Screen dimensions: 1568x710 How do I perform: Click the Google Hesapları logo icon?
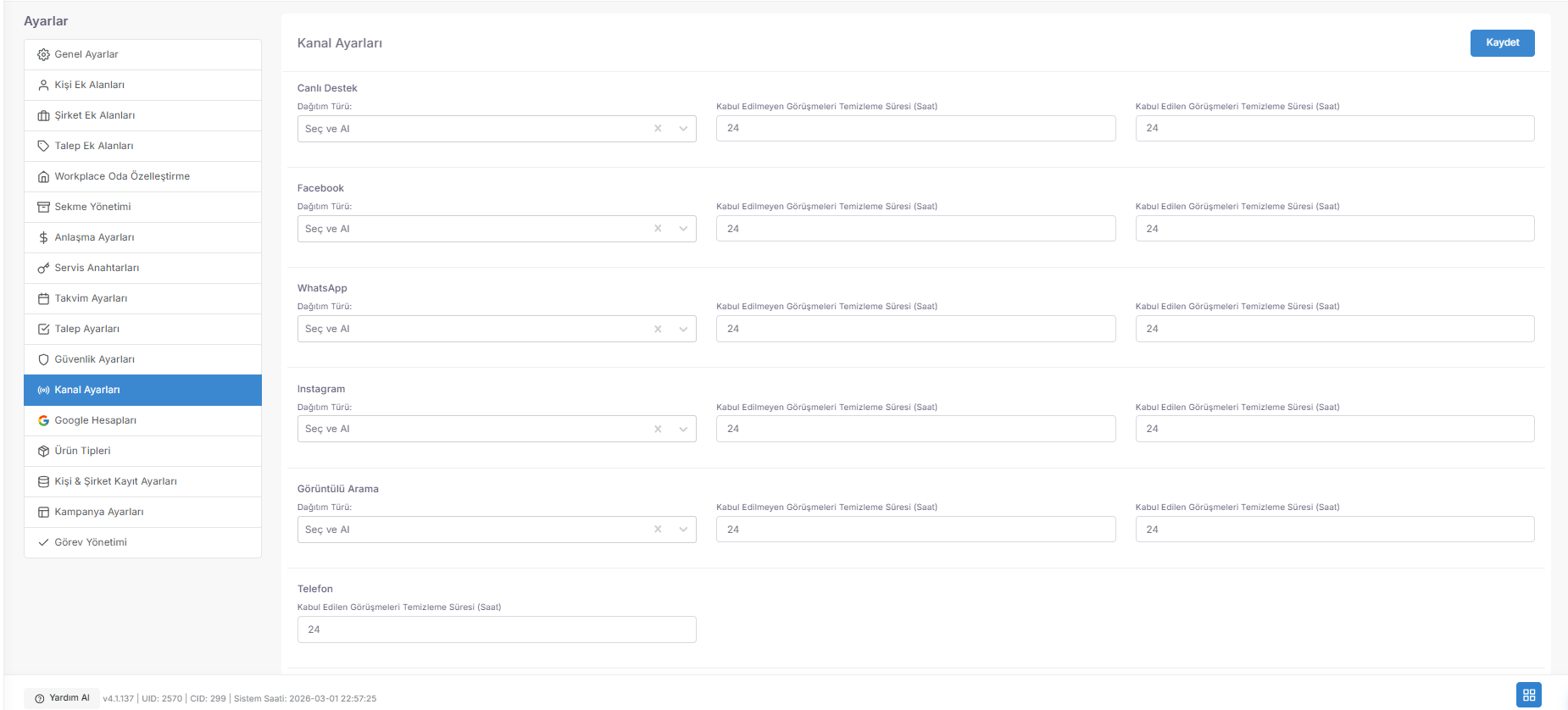[x=43, y=420]
